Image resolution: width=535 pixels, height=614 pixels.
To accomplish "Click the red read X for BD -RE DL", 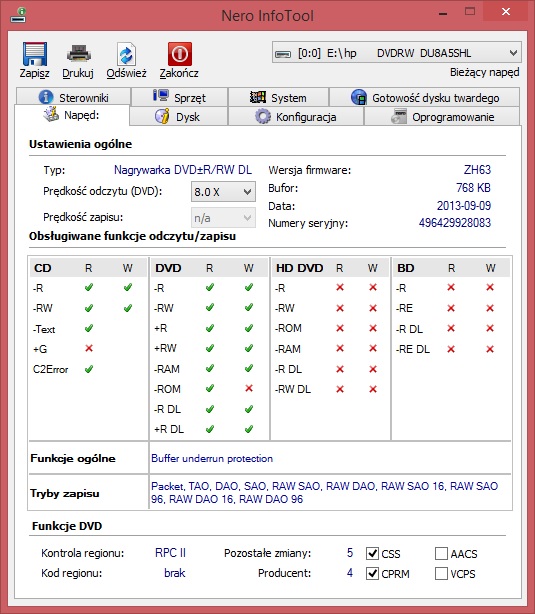I will 451,349.
